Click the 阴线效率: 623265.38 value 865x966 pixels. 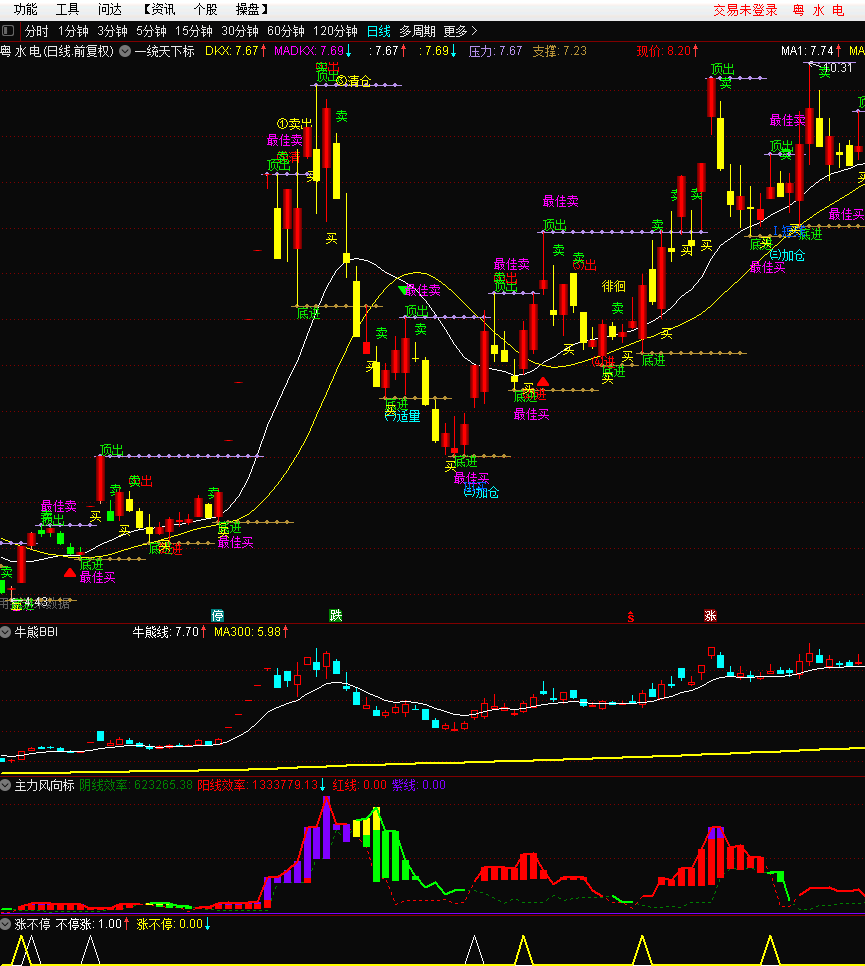[136, 785]
